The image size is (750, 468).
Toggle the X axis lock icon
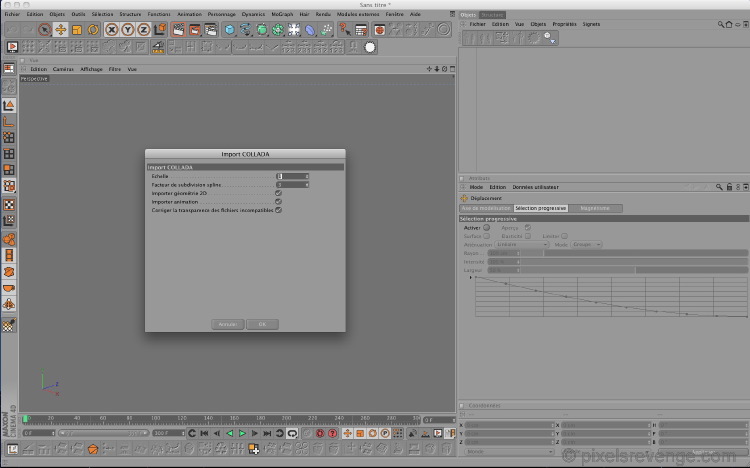pos(111,30)
